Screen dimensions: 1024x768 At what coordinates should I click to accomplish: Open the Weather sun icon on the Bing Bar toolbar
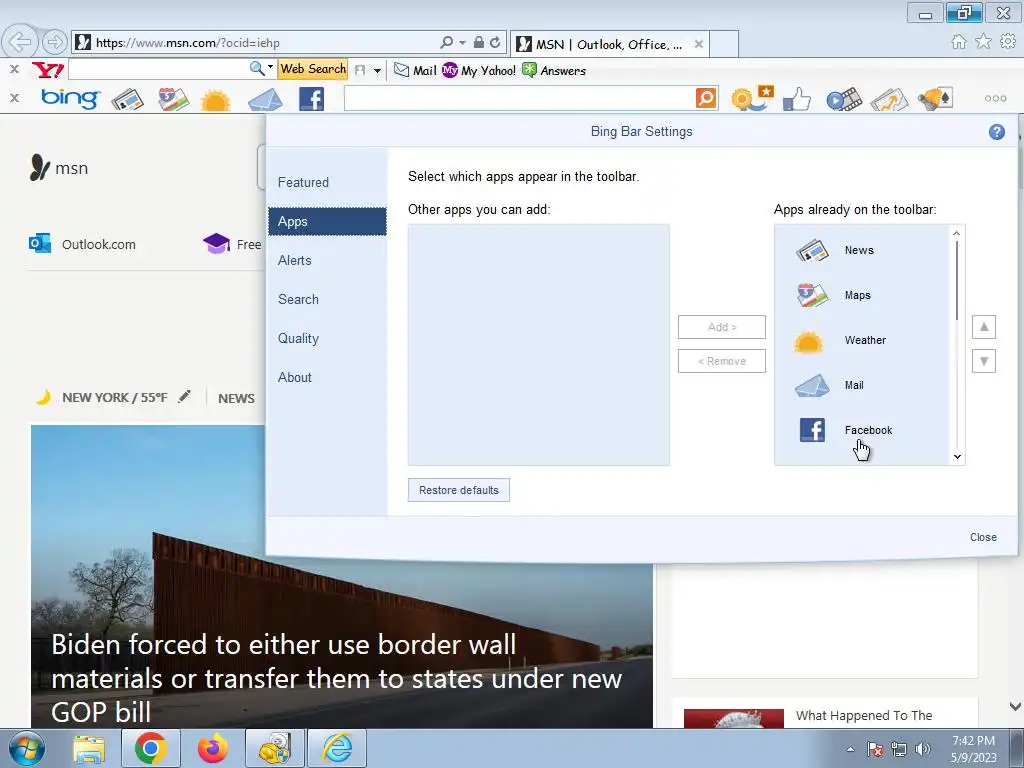pos(216,100)
